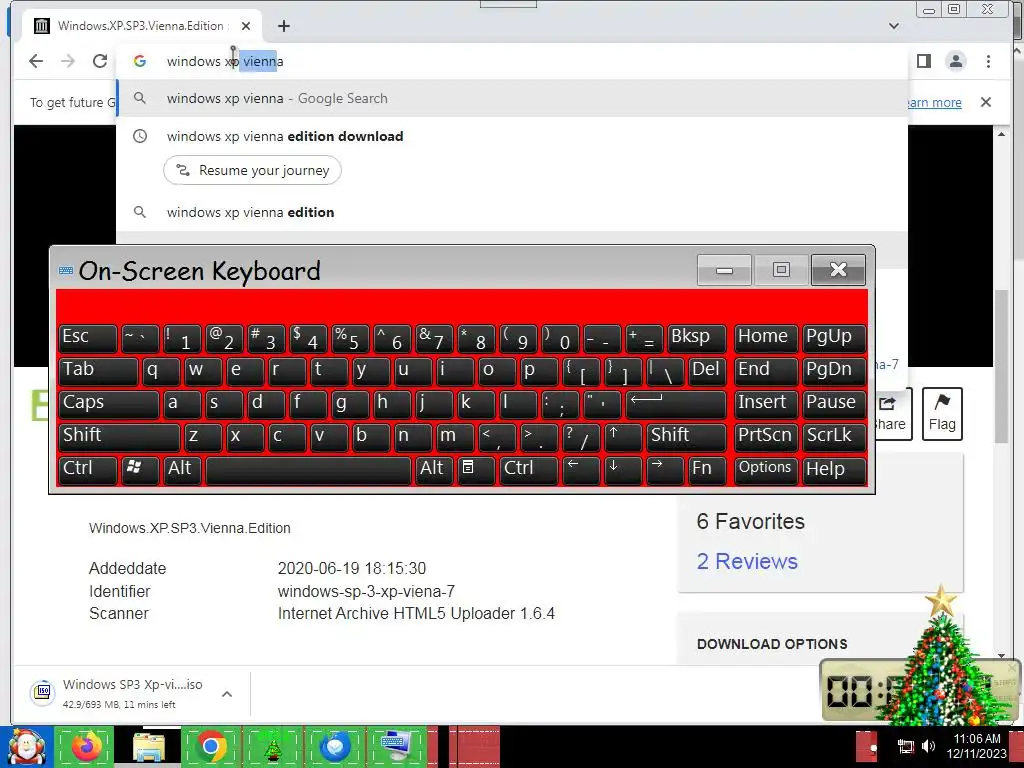Toggle the left Ctrl key on keyboard
Image resolution: width=1024 pixels, height=768 pixels.
[88, 470]
